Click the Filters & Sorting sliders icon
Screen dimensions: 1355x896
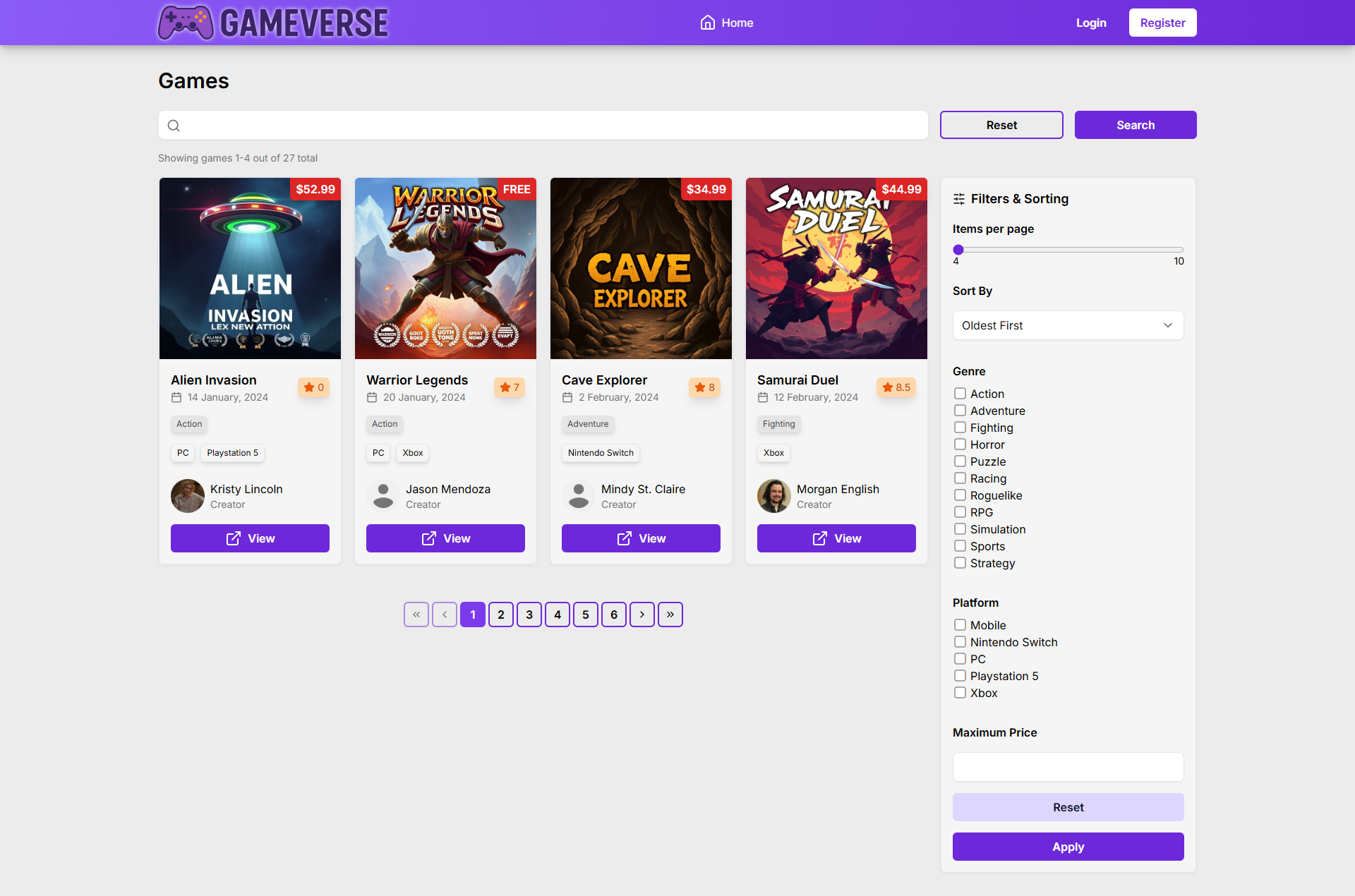[959, 199]
